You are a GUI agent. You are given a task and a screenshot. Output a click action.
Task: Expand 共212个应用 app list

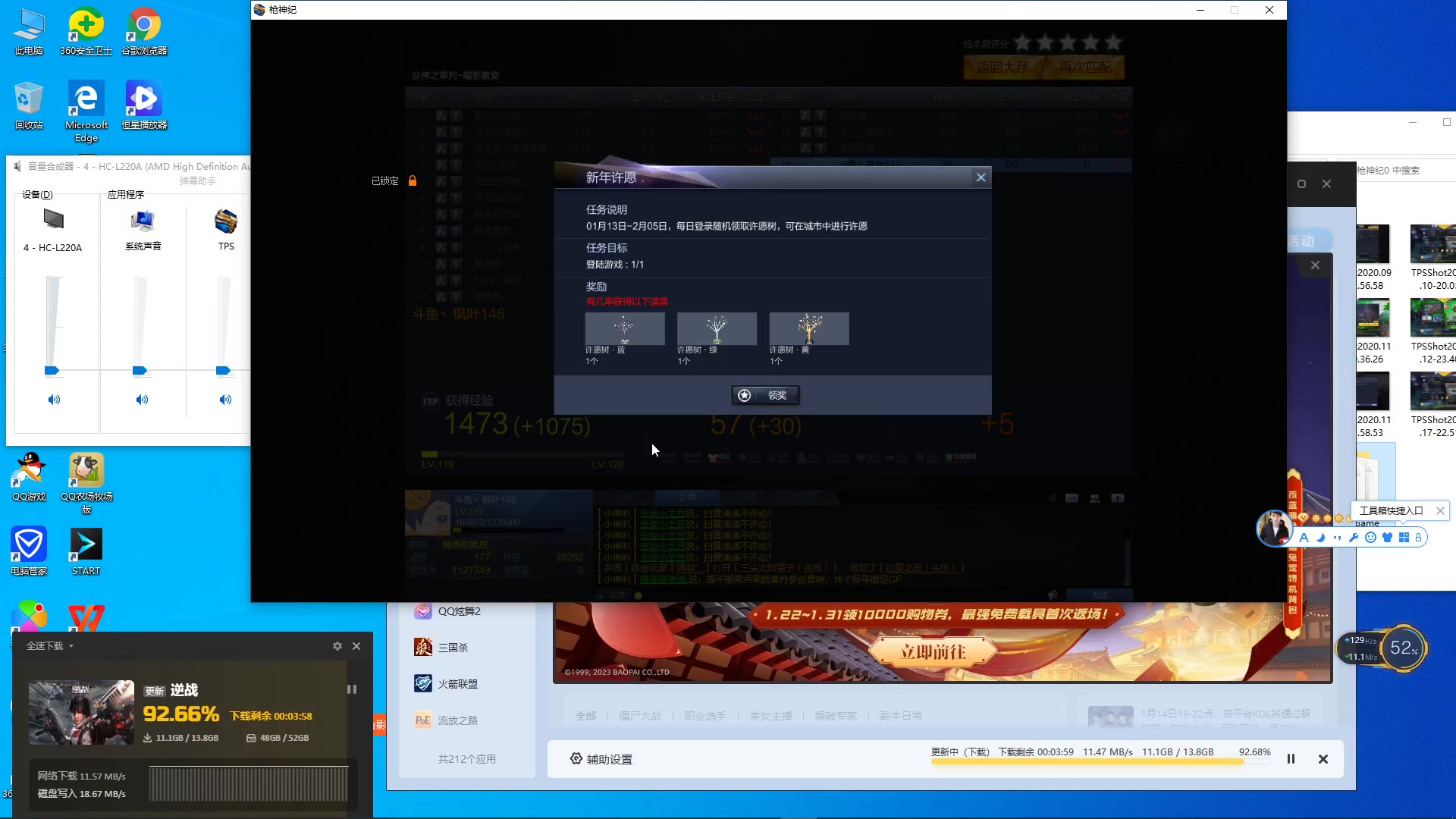[x=466, y=758]
